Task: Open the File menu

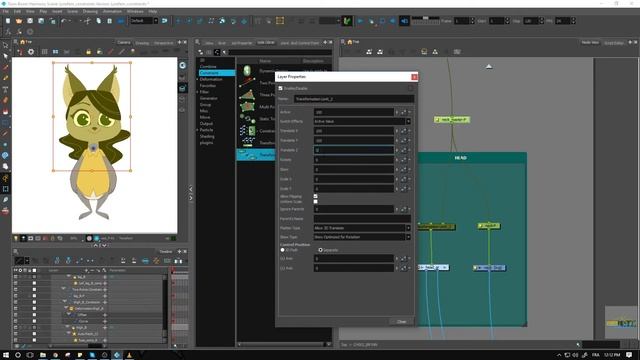Action: tap(6, 11)
